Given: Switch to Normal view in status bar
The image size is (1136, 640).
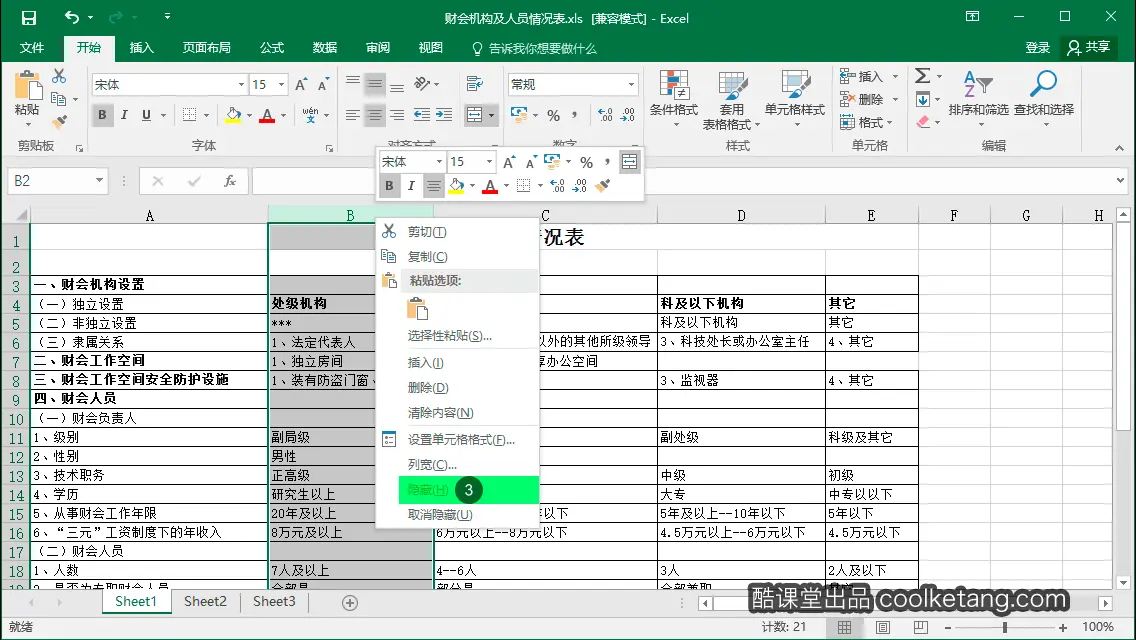Looking at the screenshot, I should coord(845,627).
